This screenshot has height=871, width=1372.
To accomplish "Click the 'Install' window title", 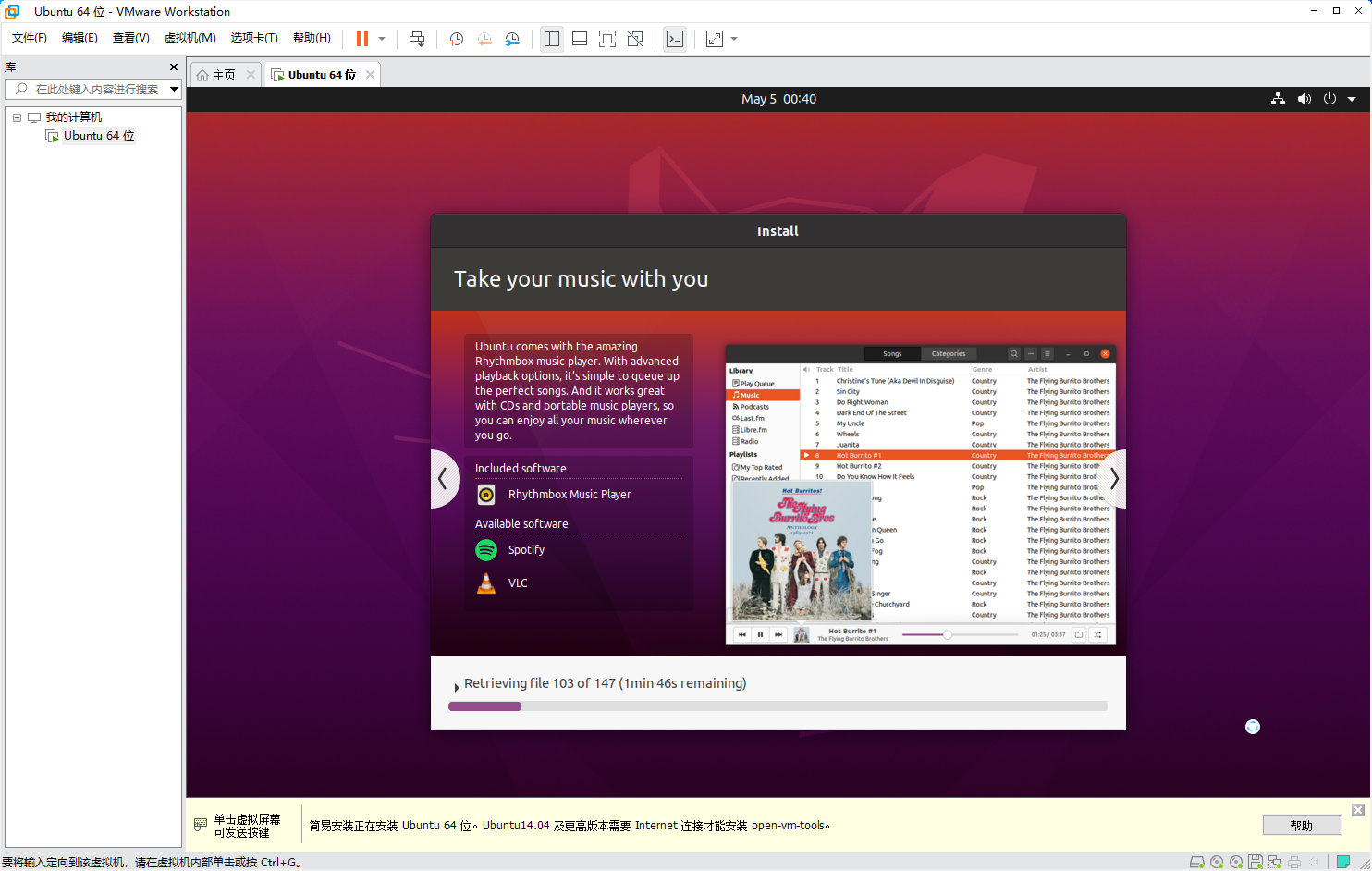I will pos(778,231).
